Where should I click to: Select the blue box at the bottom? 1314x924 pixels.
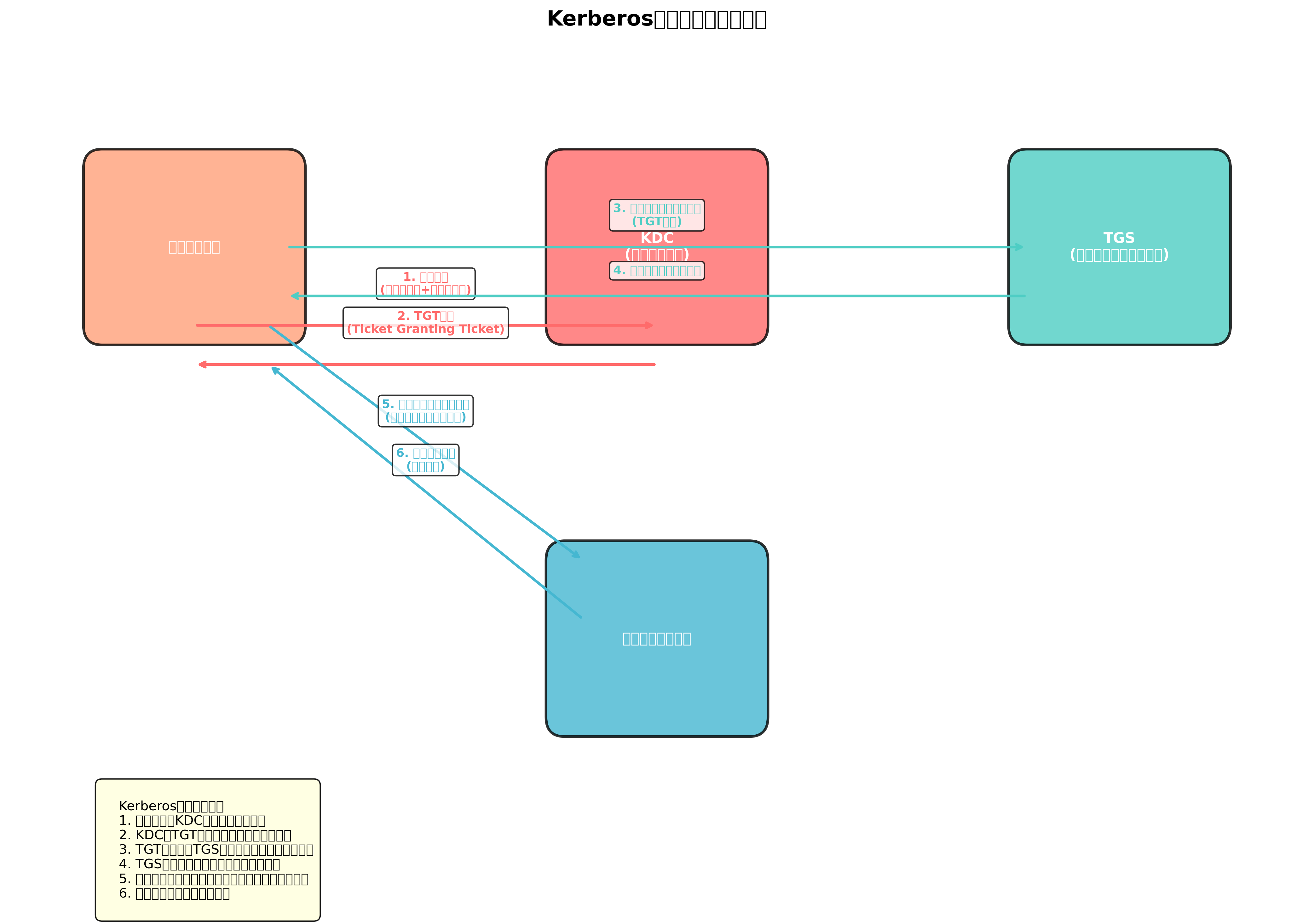656,639
